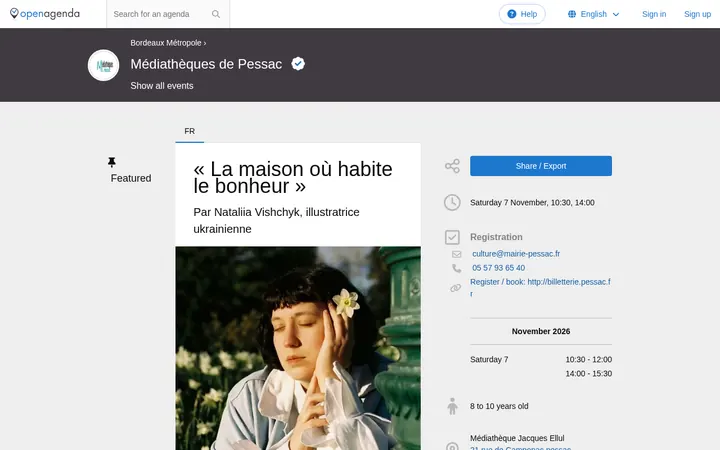
Task: Click the search magnifier icon
Action: pyautogui.click(x=216, y=14)
